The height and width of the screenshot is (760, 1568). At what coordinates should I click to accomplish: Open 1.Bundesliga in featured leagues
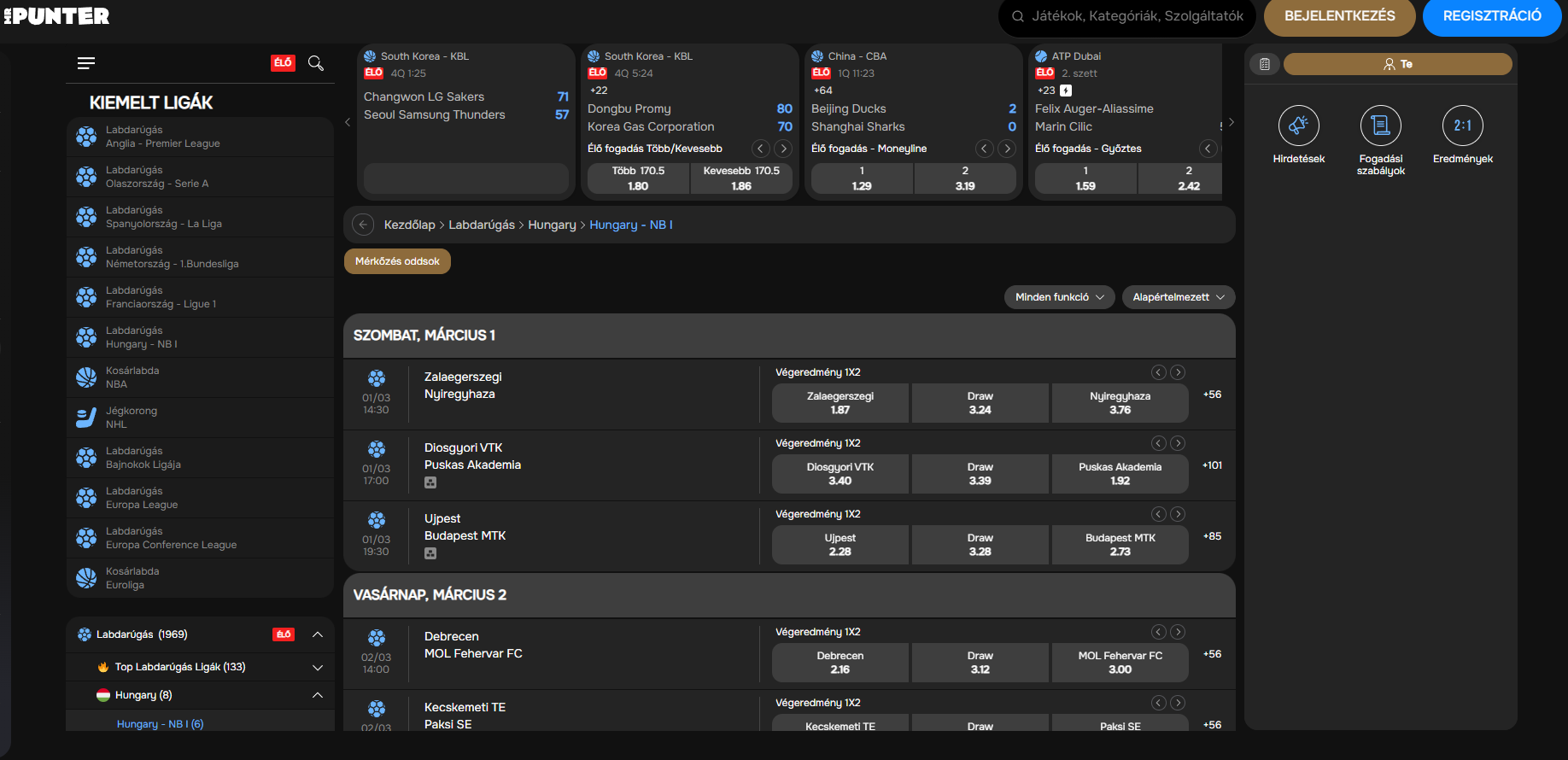point(200,257)
